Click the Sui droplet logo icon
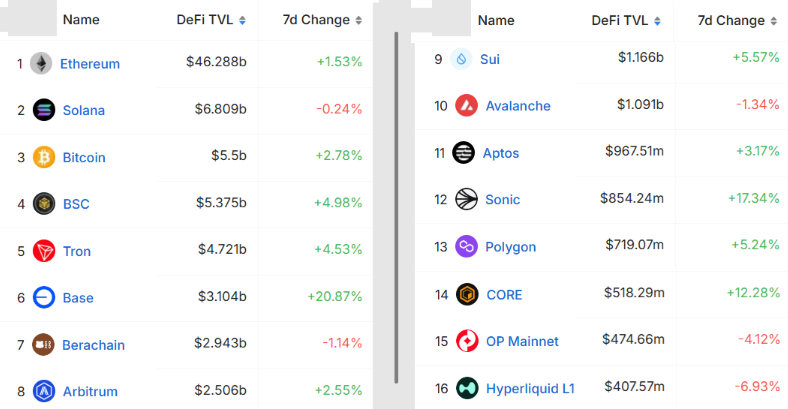 pyautogui.click(x=461, y=59)
